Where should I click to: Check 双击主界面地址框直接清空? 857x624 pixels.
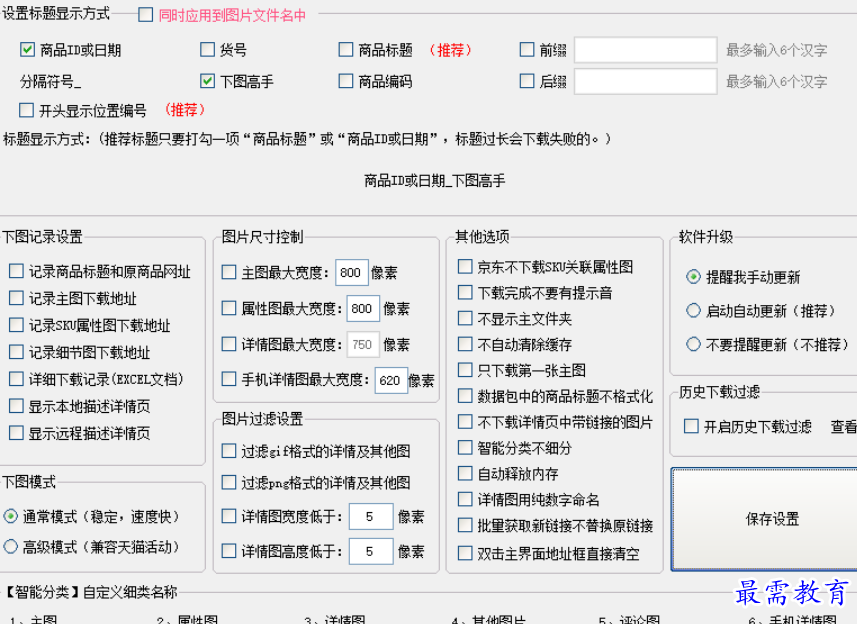[x=465, y=554]
